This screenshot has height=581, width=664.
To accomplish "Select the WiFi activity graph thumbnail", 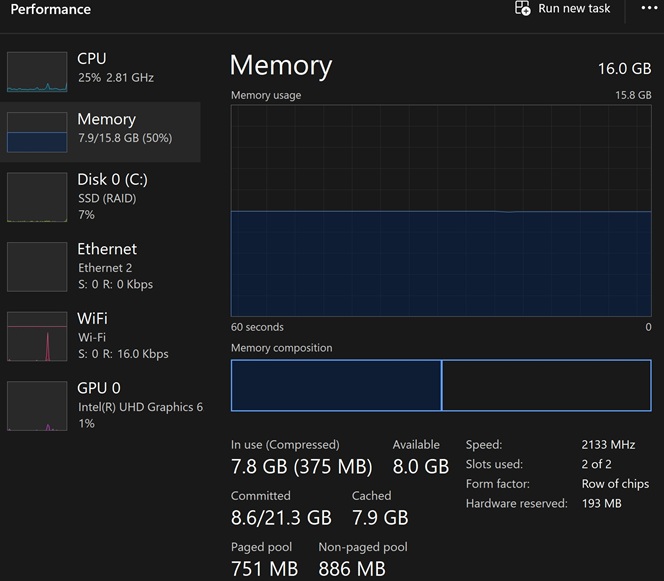I will tap(37, 336).
